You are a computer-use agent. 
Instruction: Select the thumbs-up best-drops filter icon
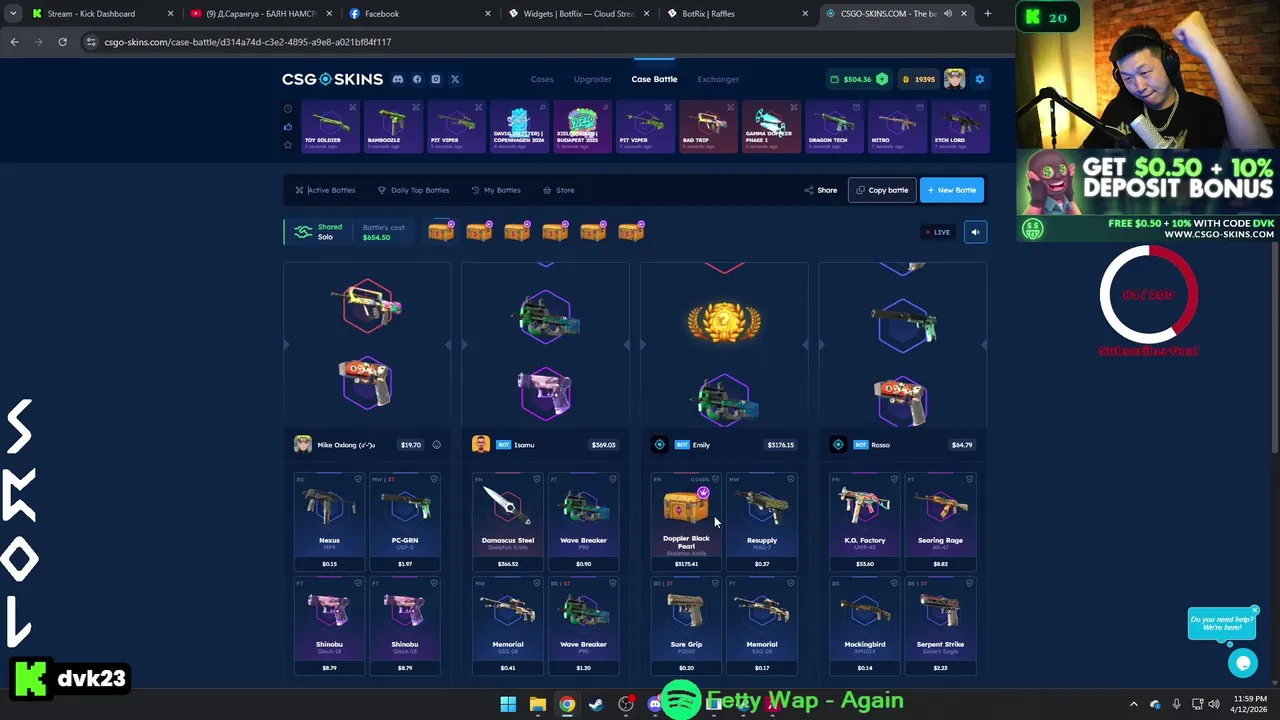[x=288, y=127]
